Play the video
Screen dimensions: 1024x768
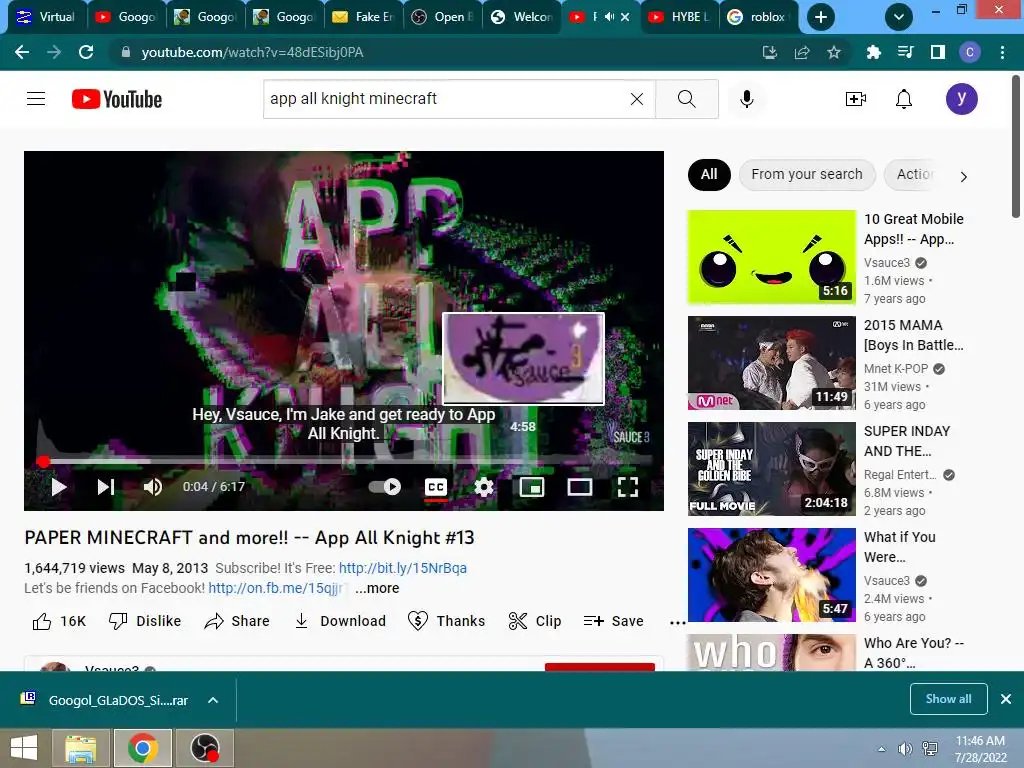59,487
